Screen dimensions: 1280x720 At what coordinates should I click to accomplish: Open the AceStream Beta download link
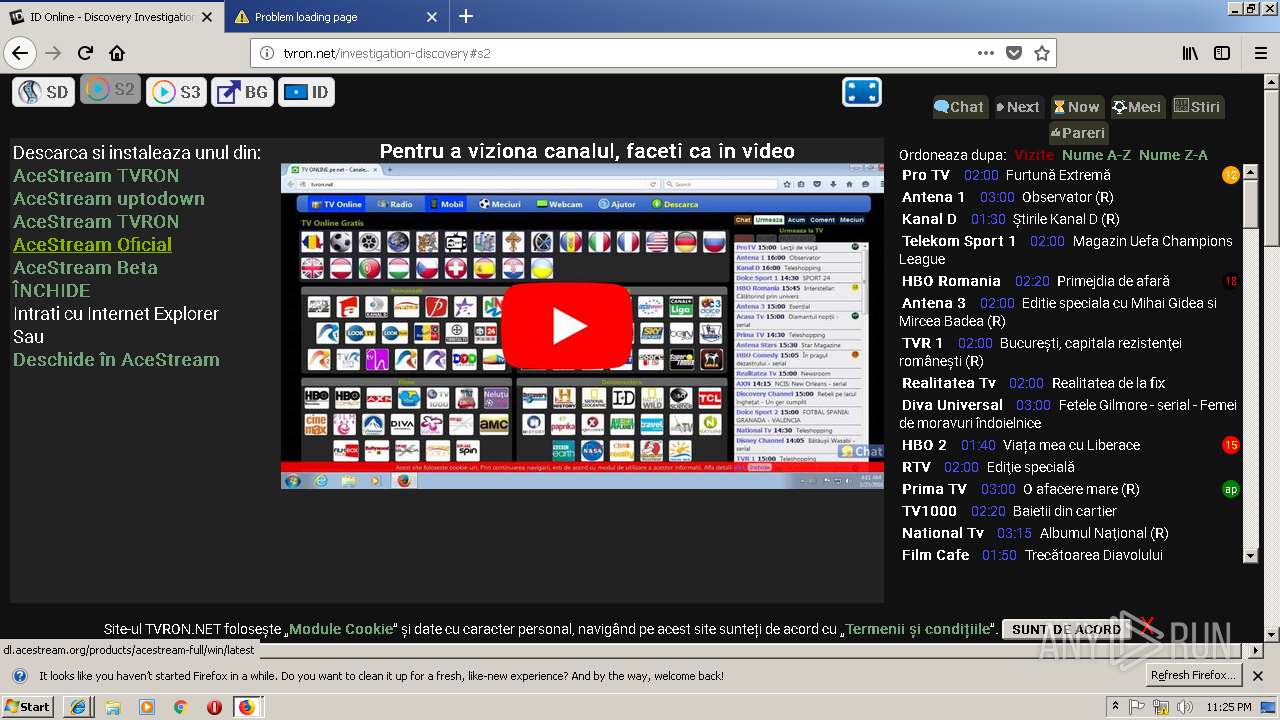[x=85, y=268]
